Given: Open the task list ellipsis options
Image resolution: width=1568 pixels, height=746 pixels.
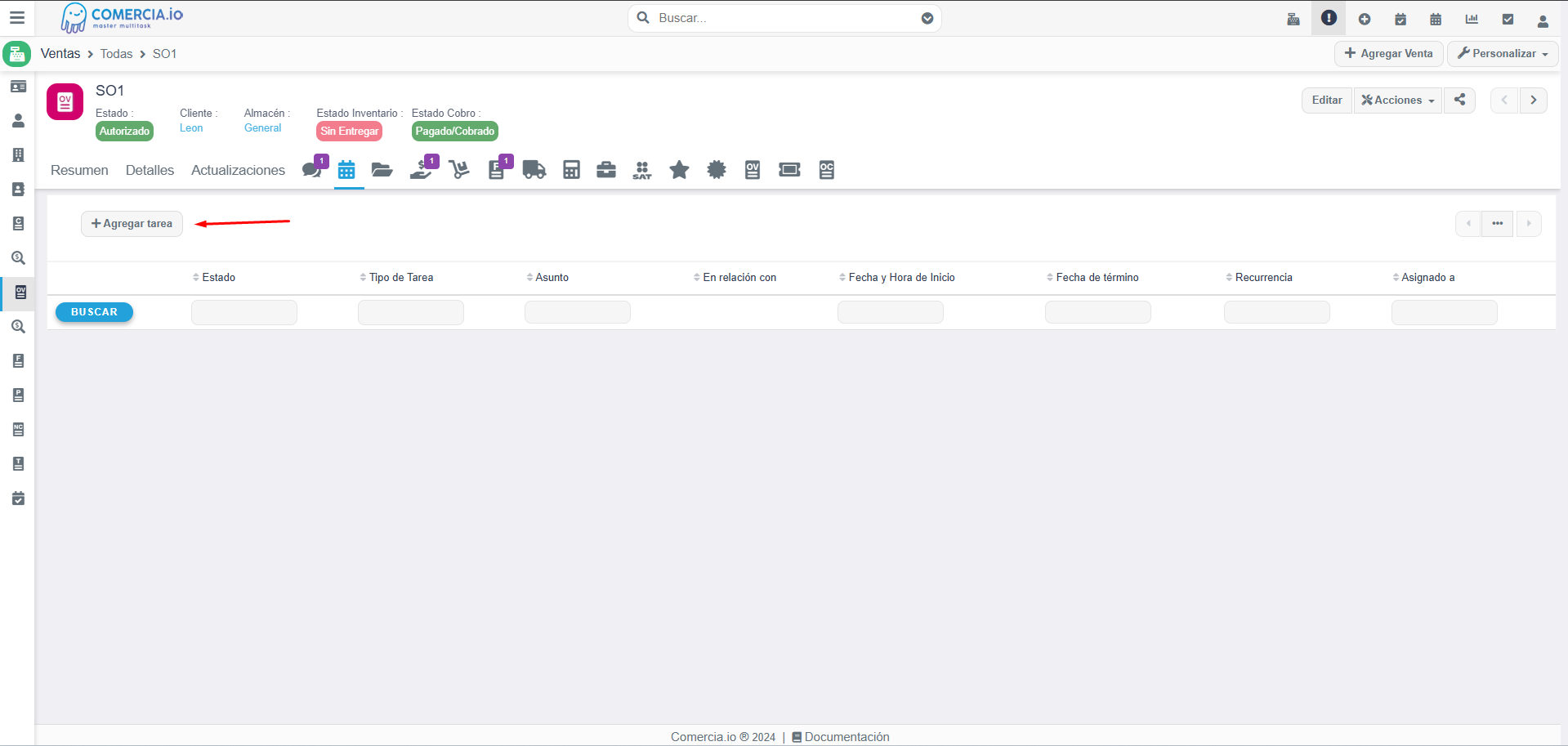Looking at the screenshot, I should pos(1497,223).
